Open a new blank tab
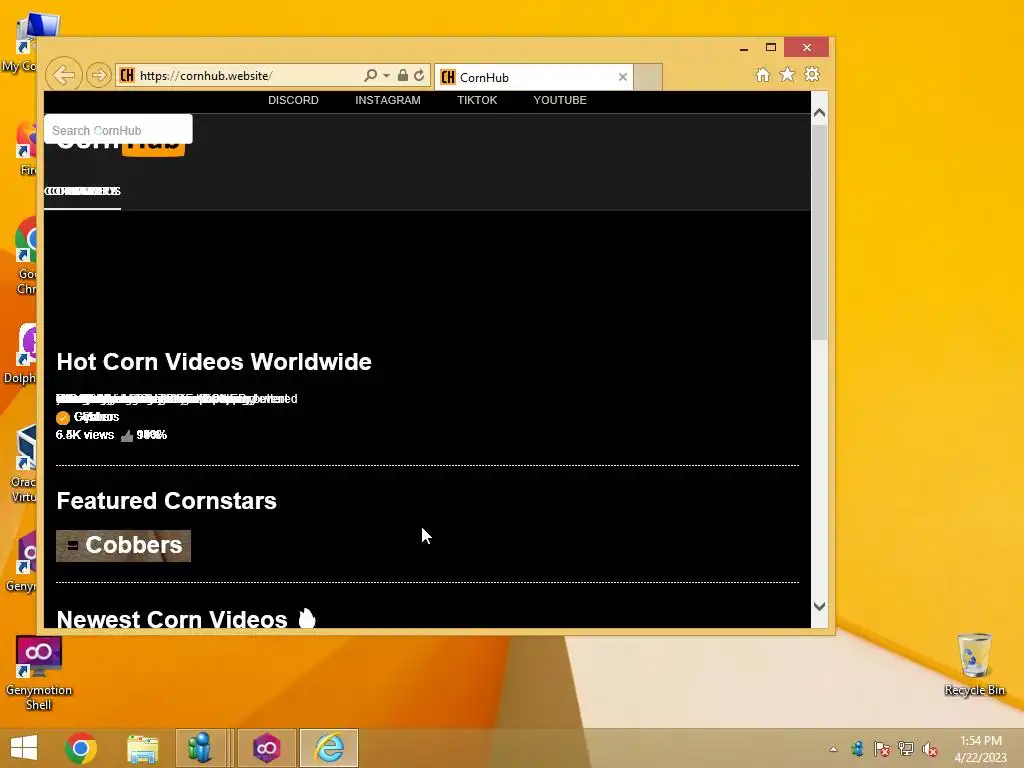Image resolution: width=1024 pixels, height=768 pixels. tap(648, 77)
